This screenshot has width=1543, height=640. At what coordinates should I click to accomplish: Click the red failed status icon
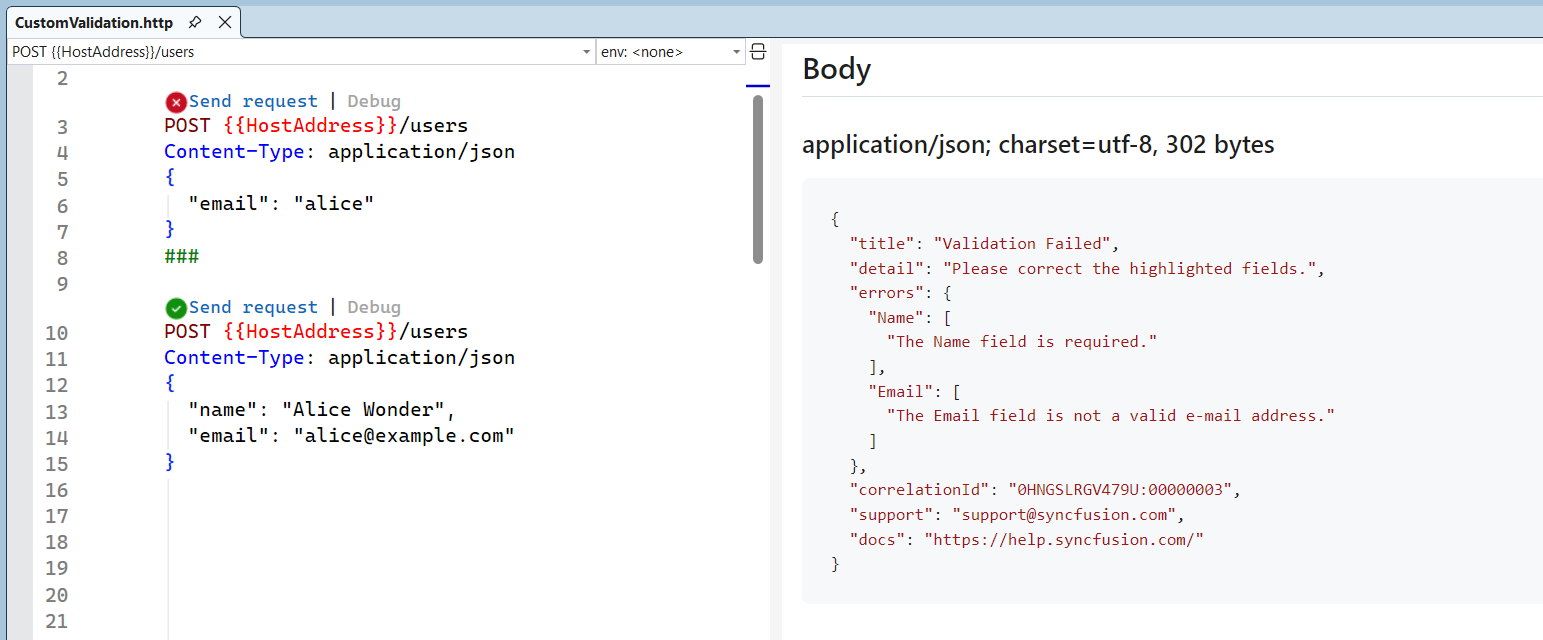(x=176, y=102)
